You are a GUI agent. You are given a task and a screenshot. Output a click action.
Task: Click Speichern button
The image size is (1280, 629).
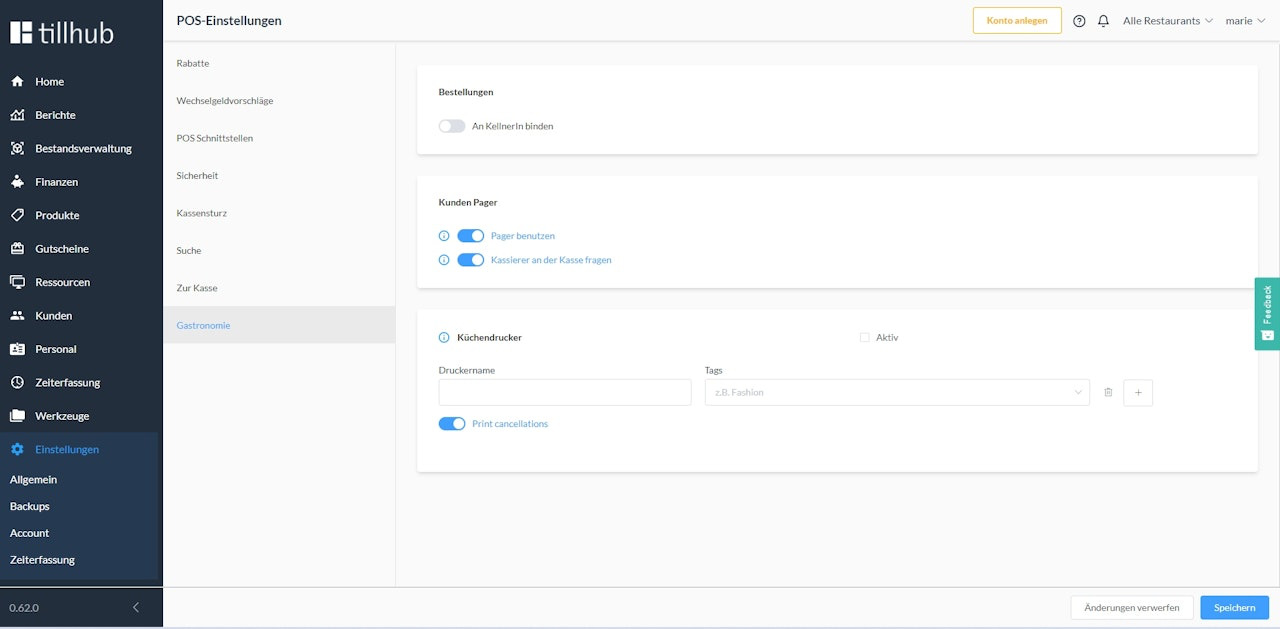pyautogui.click(x=1234, y=607)
